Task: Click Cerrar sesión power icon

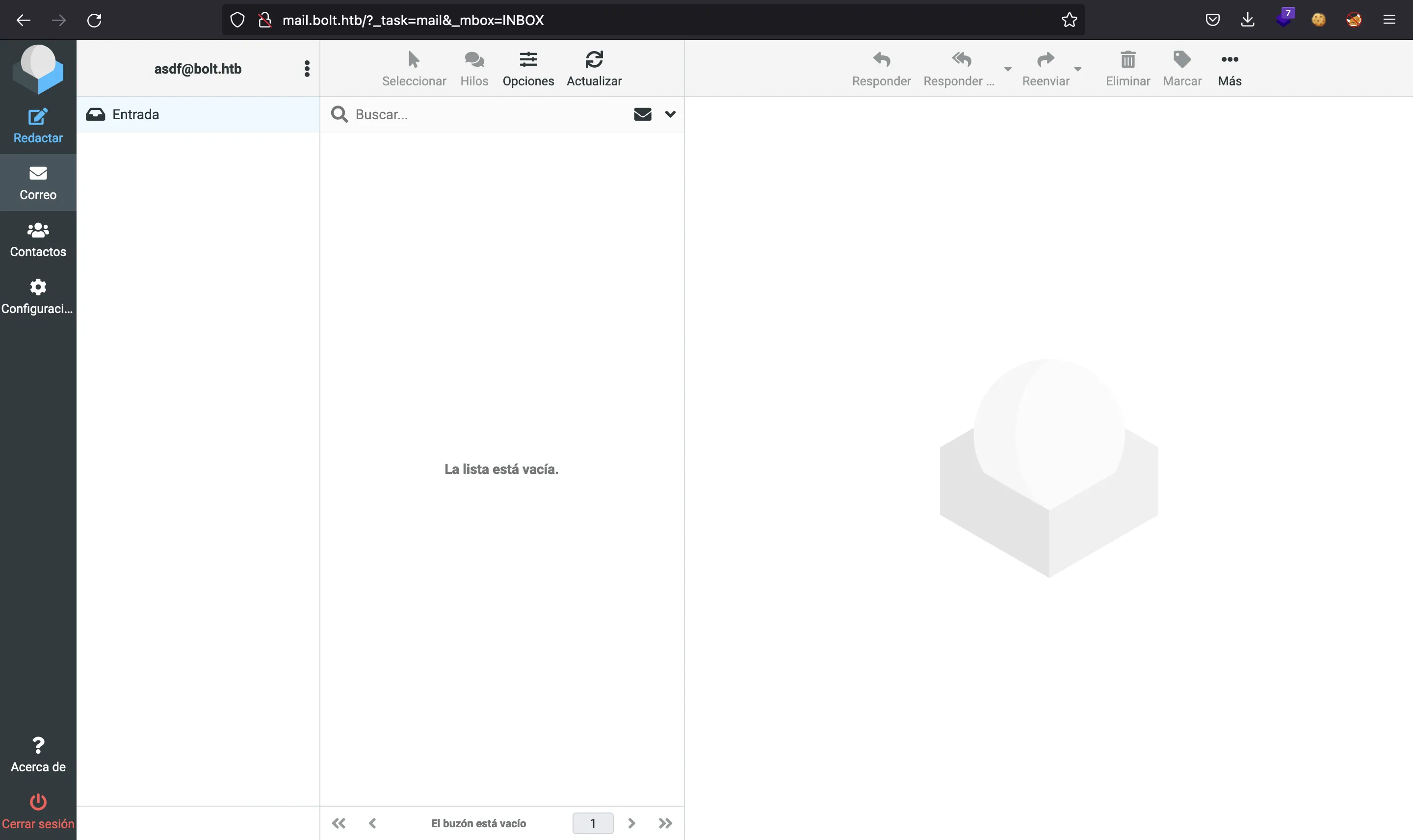Action: 38,802
